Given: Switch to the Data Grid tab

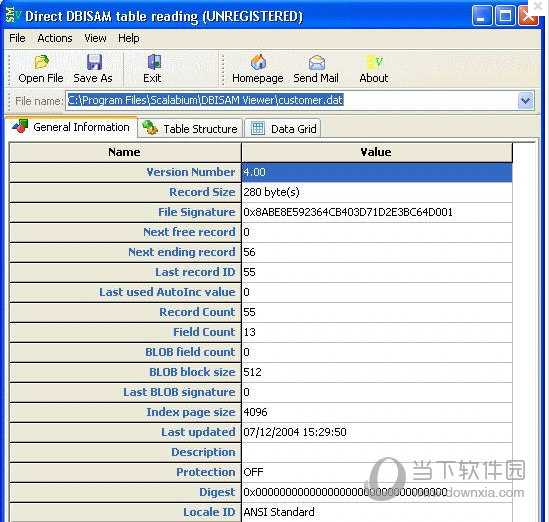Looking at the screenshot, I should point(283,128).
